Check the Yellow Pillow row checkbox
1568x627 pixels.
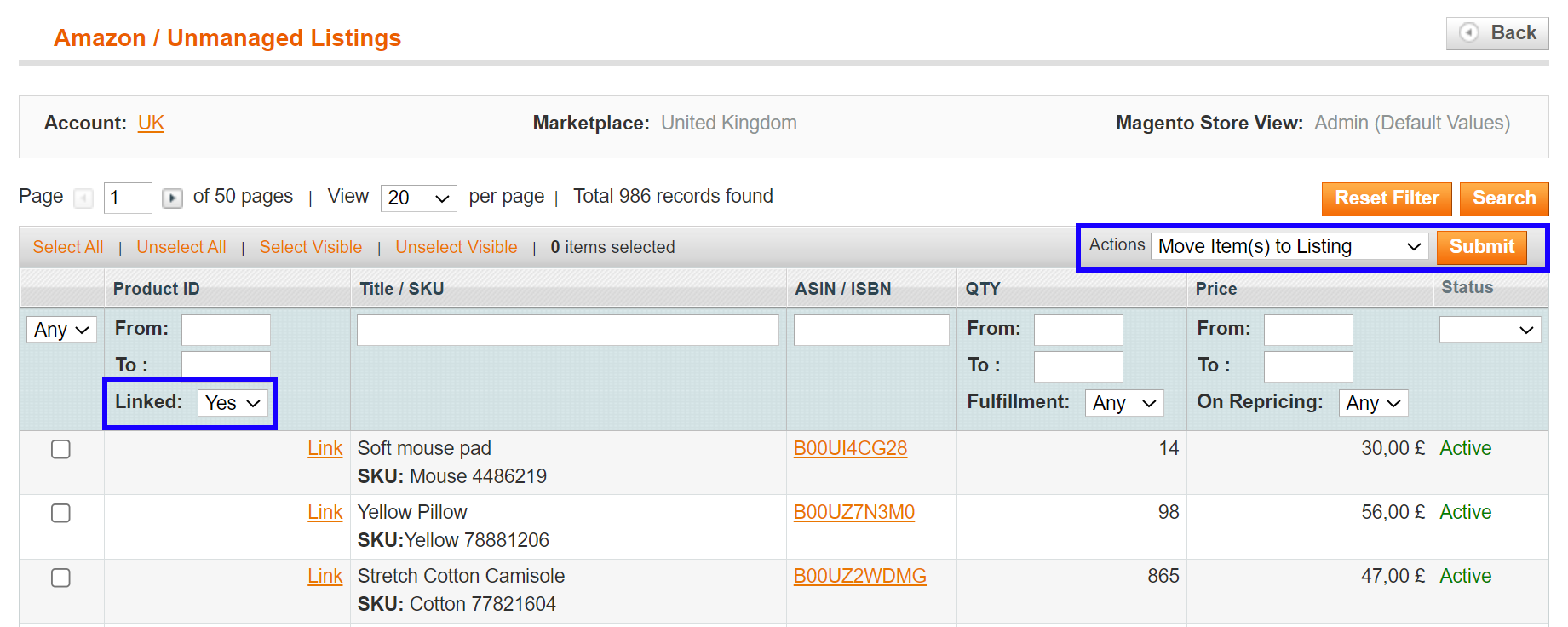(60, 513)
